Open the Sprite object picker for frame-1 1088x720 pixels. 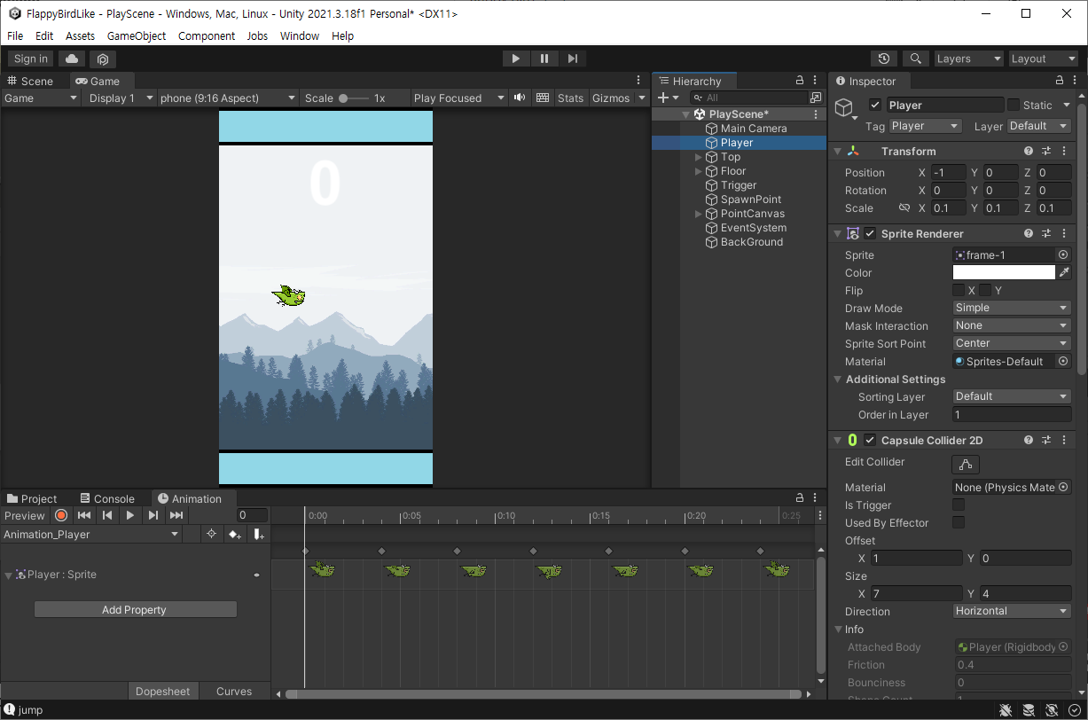click(x=1063, y=255)
